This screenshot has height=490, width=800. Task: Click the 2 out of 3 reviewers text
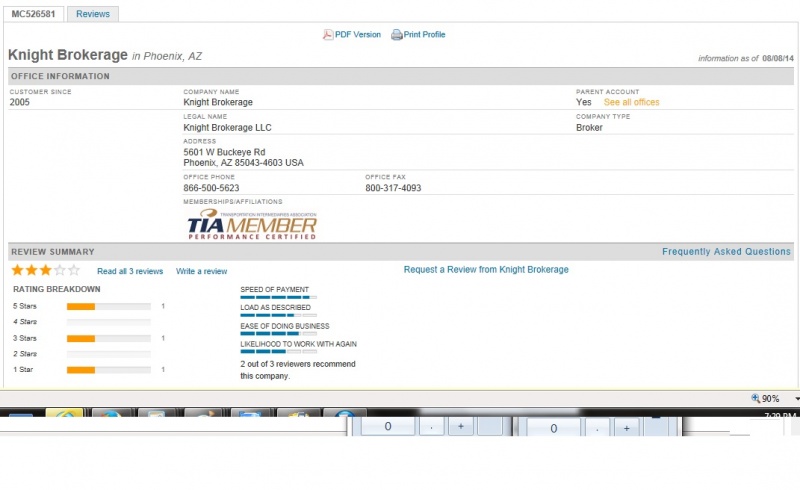[298, 370]
